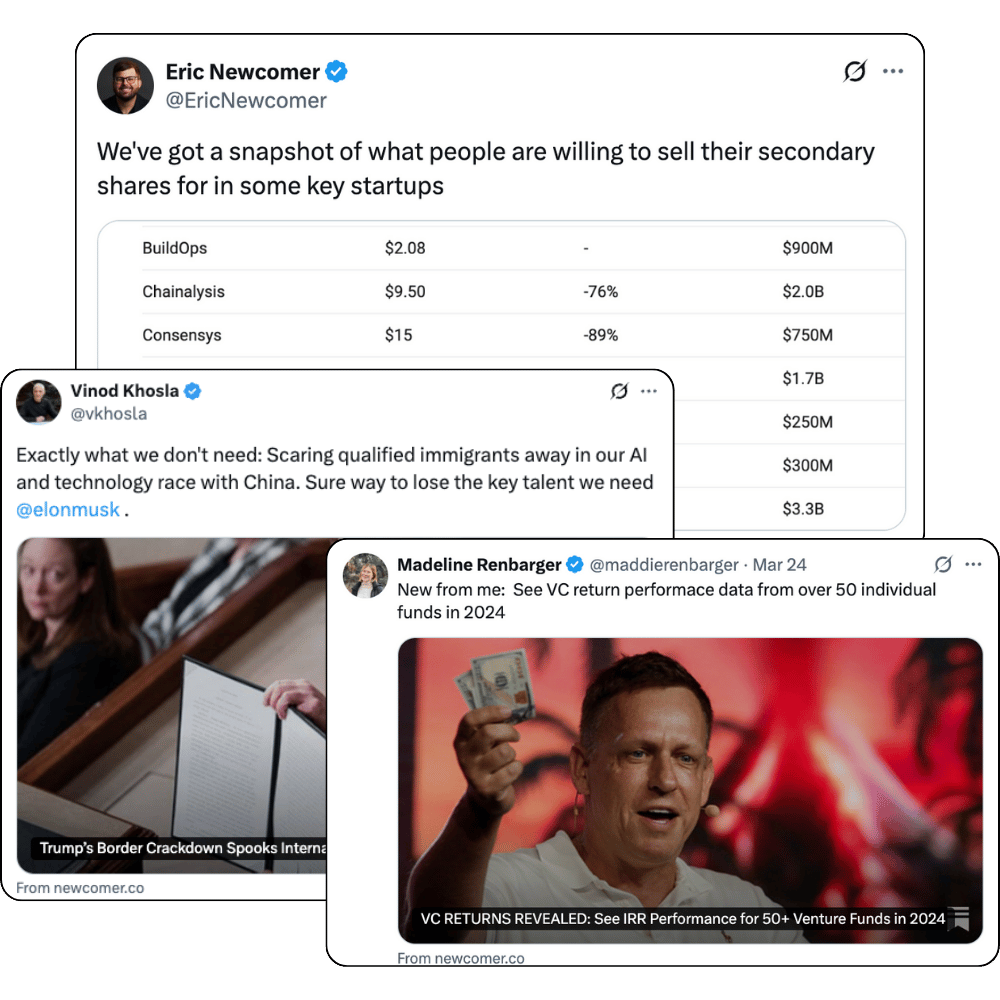Open the more options menu on Madeline Renbarger's tweet
The height and width of the screenshot is (1000, 1000).
pos(973,564)
